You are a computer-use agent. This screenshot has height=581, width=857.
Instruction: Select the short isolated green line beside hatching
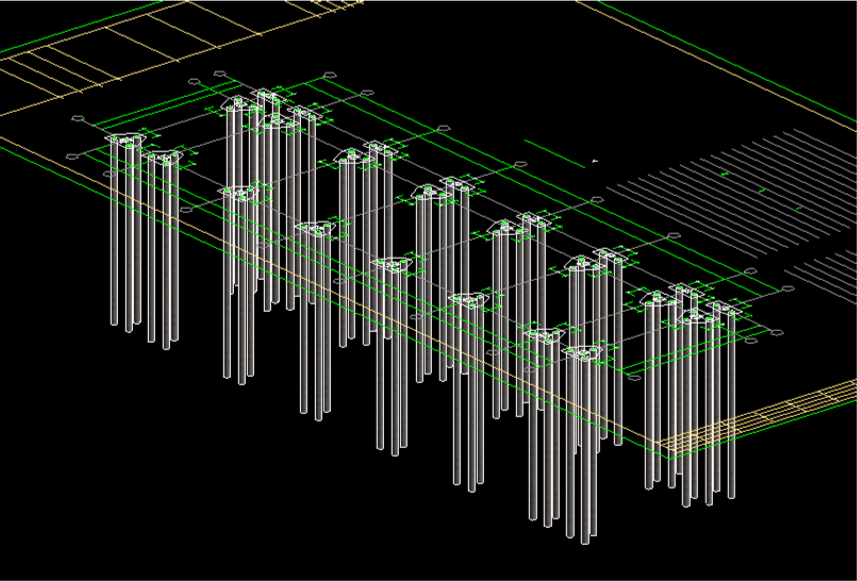(554, 154)
